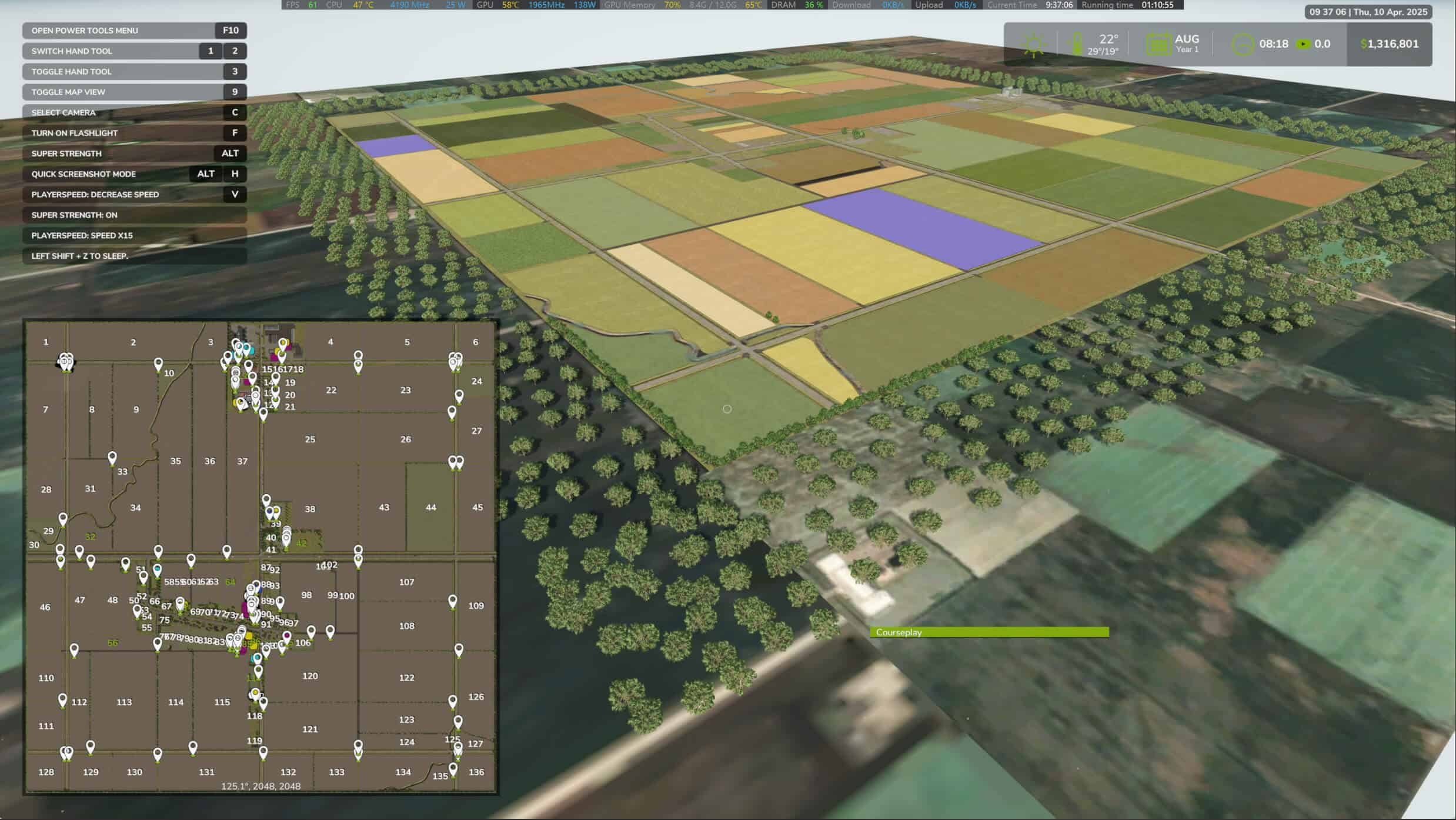Toggle hand tool via the 3 key badge
1456x820 pixels.
coord(235,71)
